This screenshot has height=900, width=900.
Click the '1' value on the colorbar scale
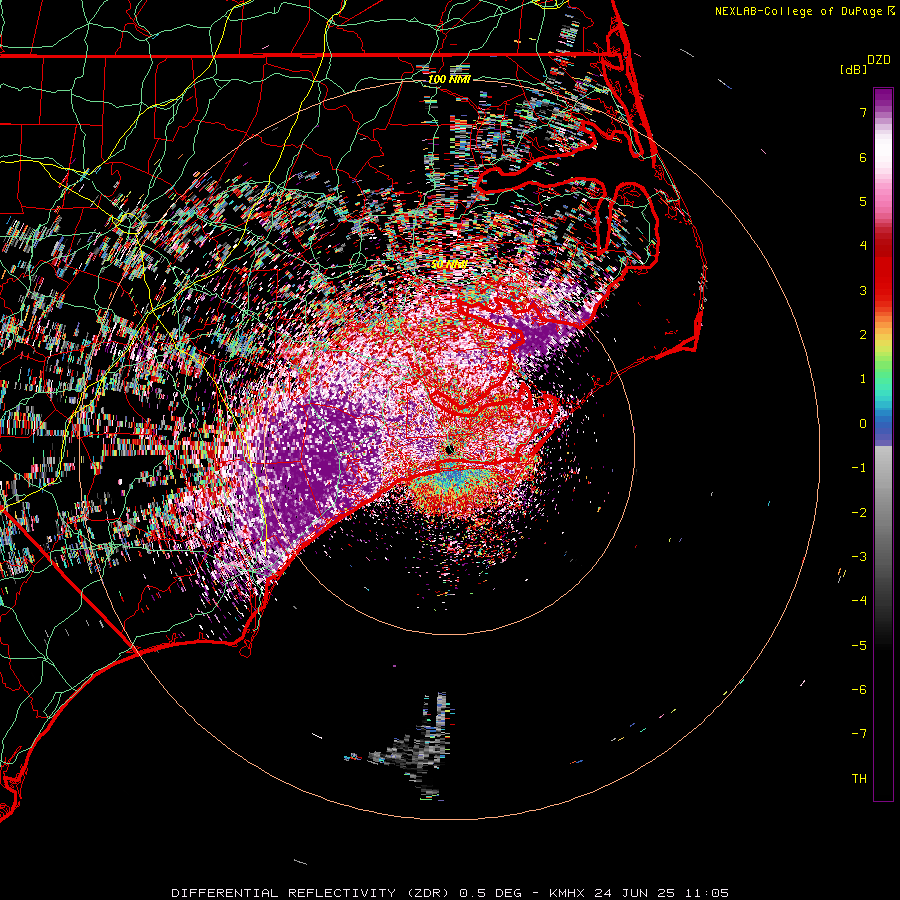pos(863,379)
